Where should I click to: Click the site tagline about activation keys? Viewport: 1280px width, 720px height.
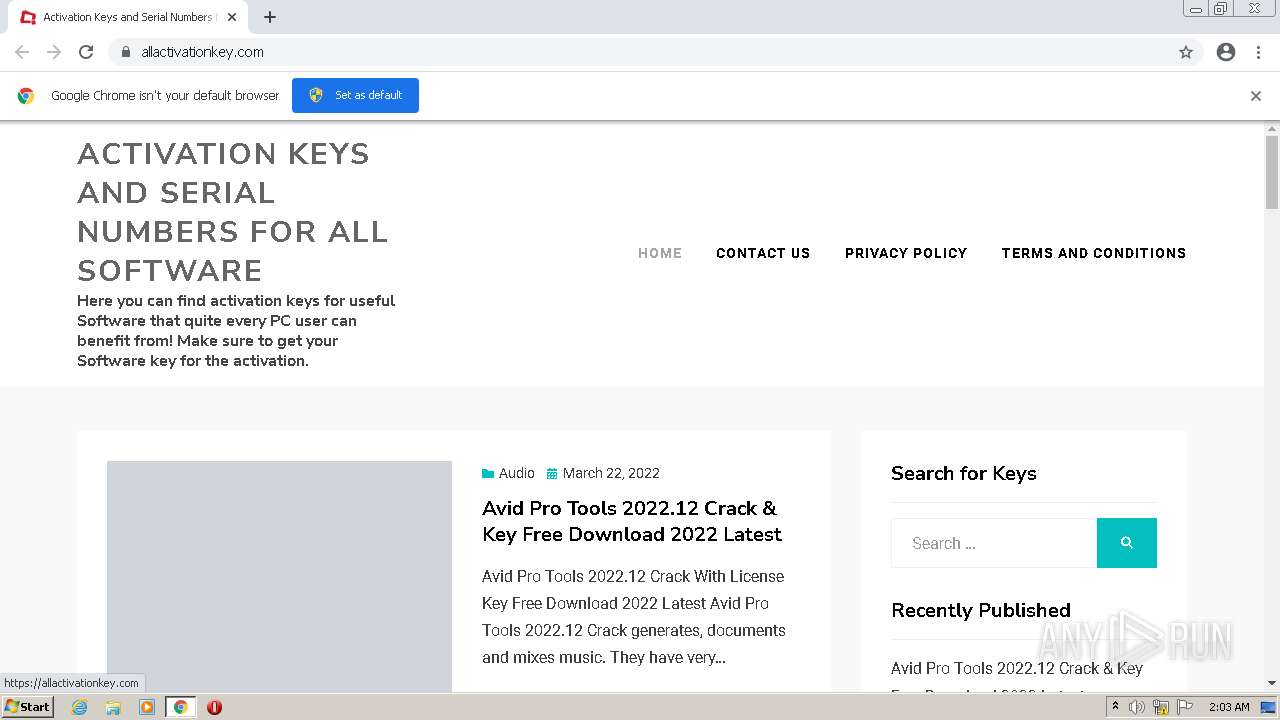pyautogui.click(x=236, y=331)
